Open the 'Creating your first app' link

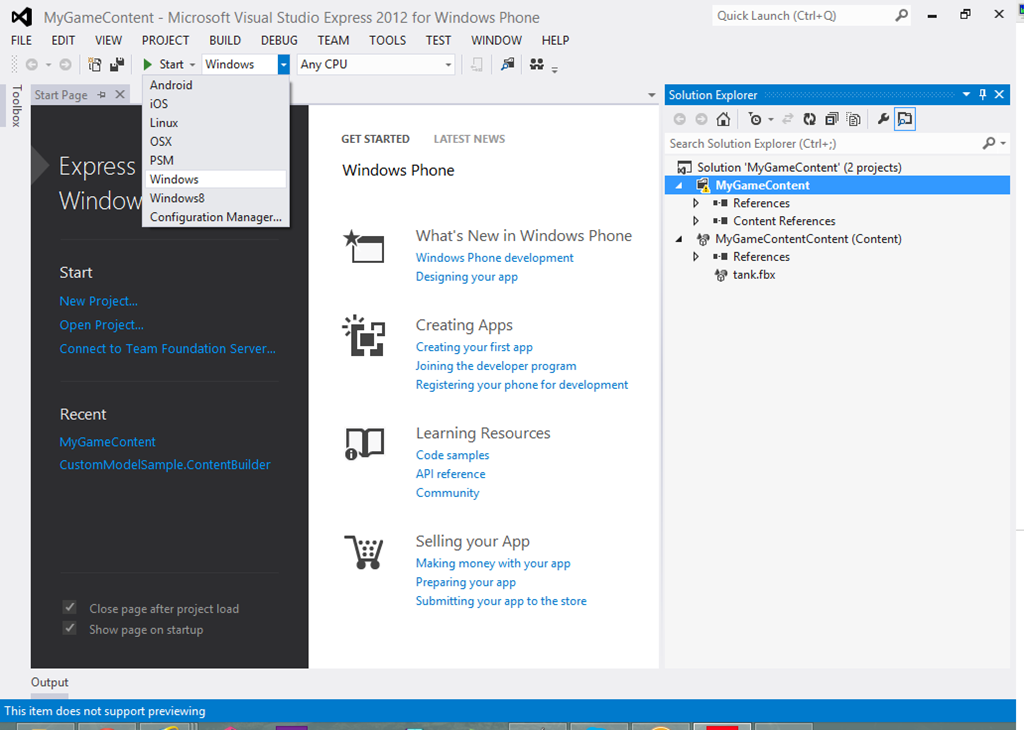pos(474,347)
